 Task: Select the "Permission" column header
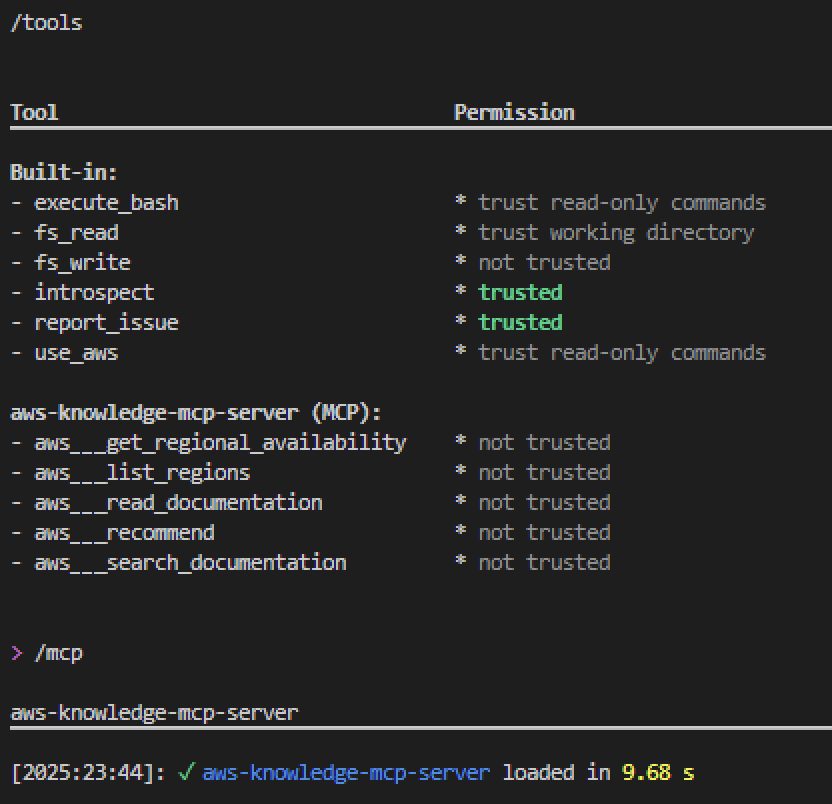pyautogui.click(x=514, y=113)
